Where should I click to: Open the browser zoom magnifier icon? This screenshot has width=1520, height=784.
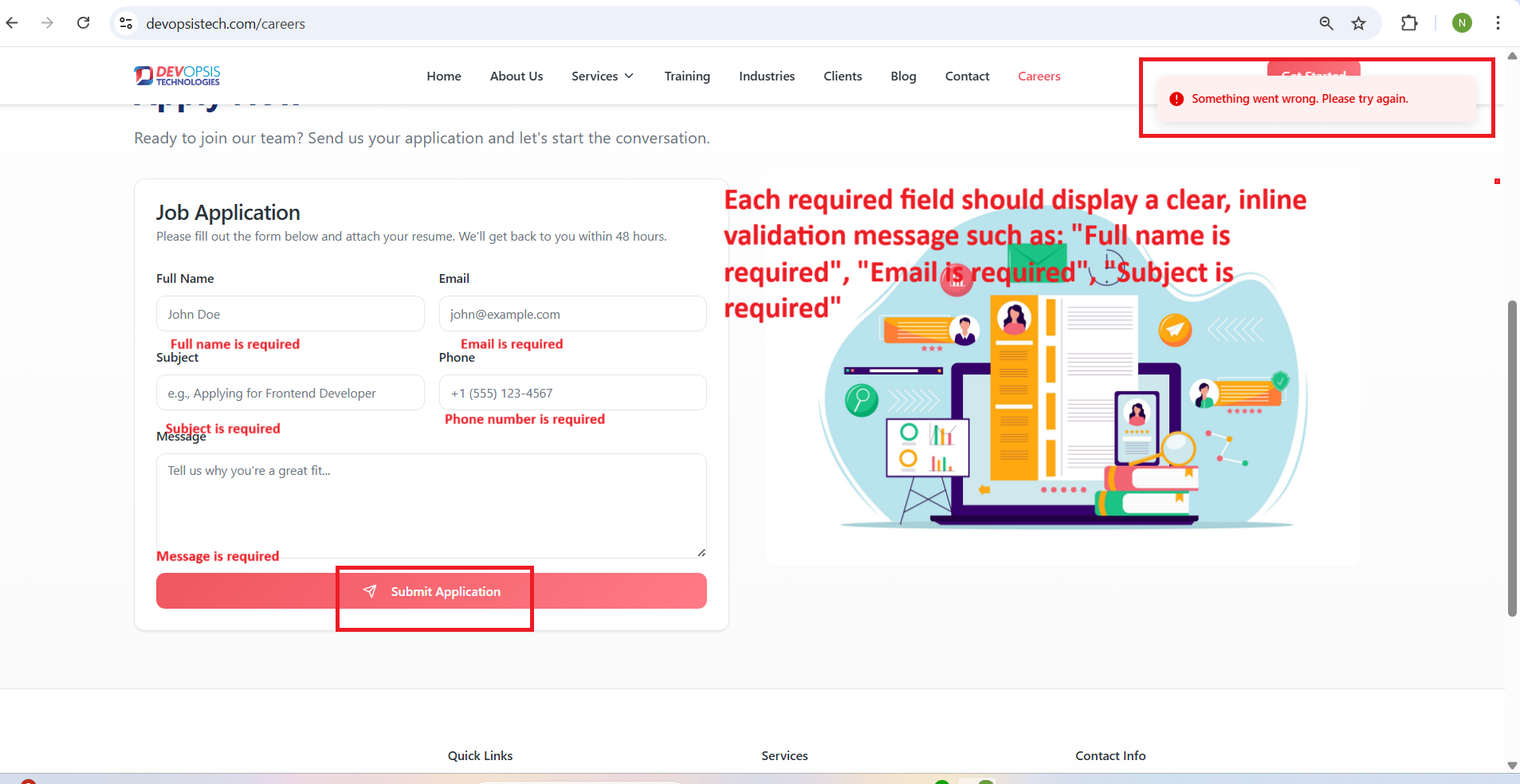click(1326, 23)
